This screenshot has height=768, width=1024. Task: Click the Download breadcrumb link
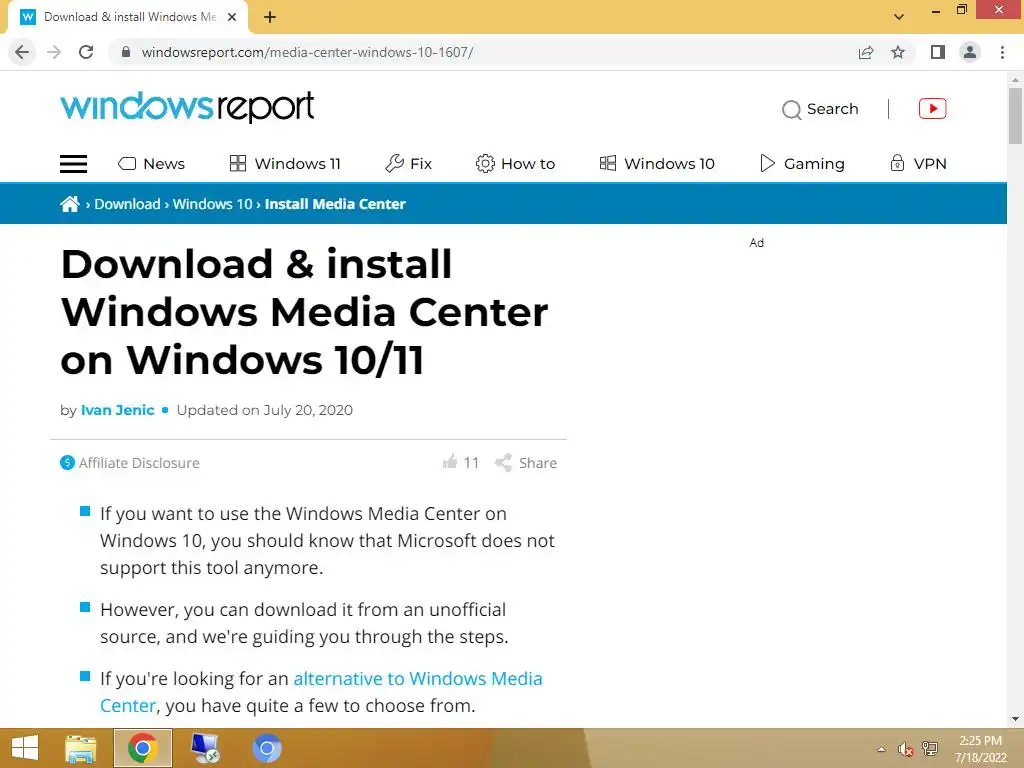[127, 204]
